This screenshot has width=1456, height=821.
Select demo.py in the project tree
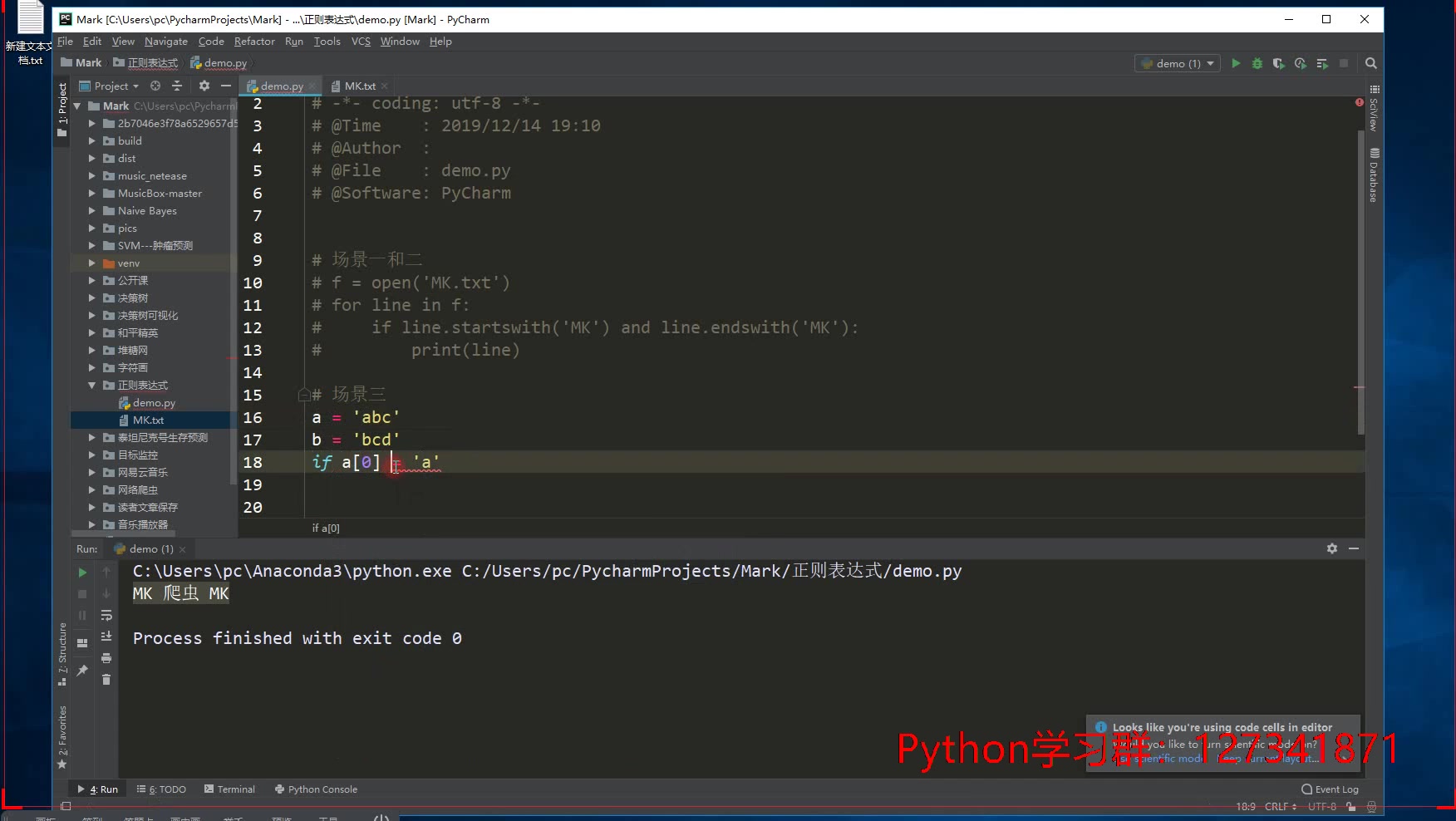pos(154,402)
